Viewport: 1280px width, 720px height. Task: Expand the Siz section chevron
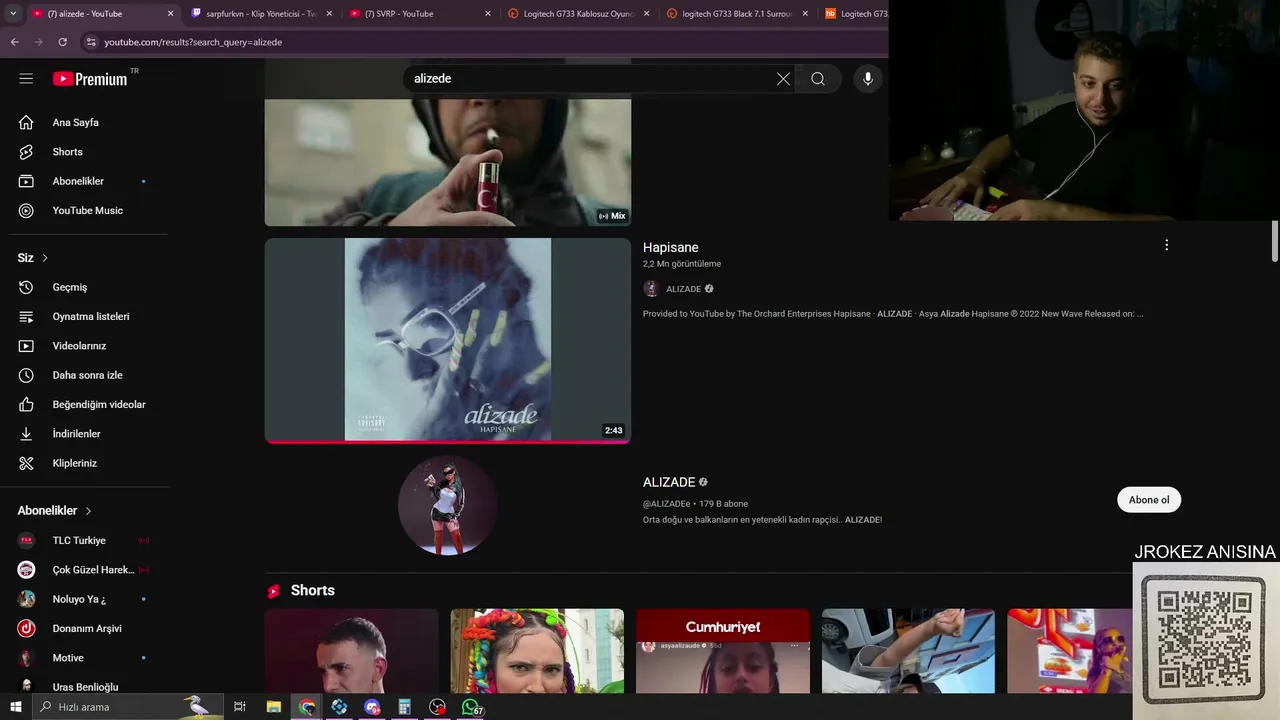pos(45,258)
